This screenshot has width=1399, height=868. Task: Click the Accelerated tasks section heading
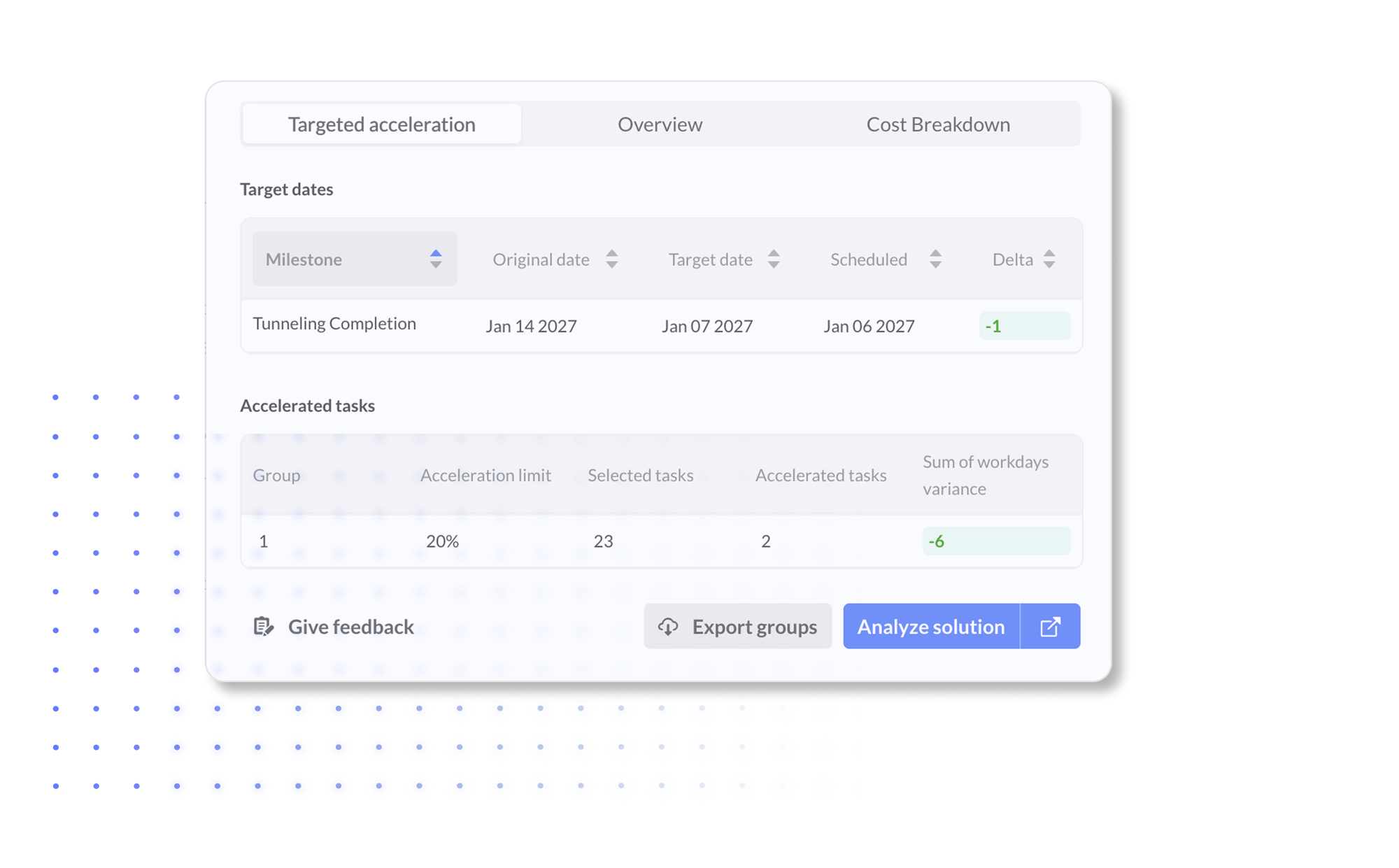click(307, 406)
